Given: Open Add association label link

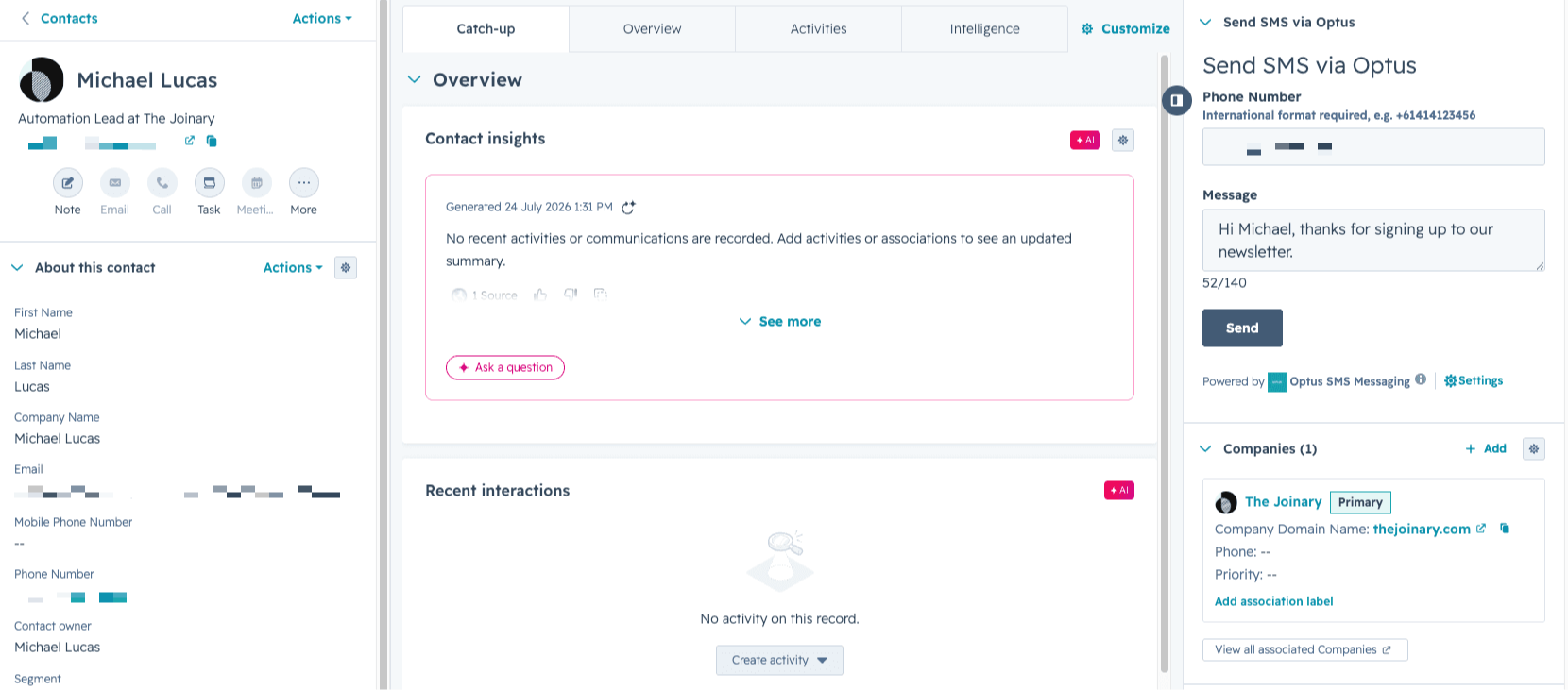Looking at the screenshot, I should (x=1273, y=601).
